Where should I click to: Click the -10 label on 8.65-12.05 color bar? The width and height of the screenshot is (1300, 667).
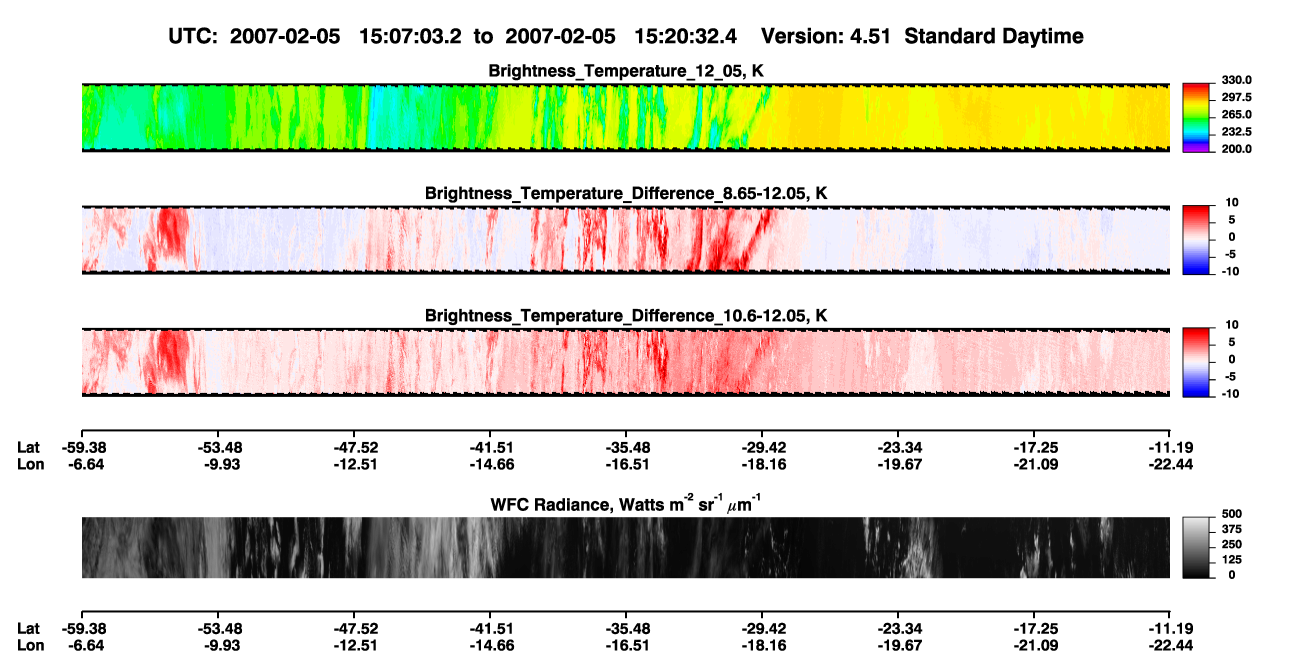tap(1231, 271)
